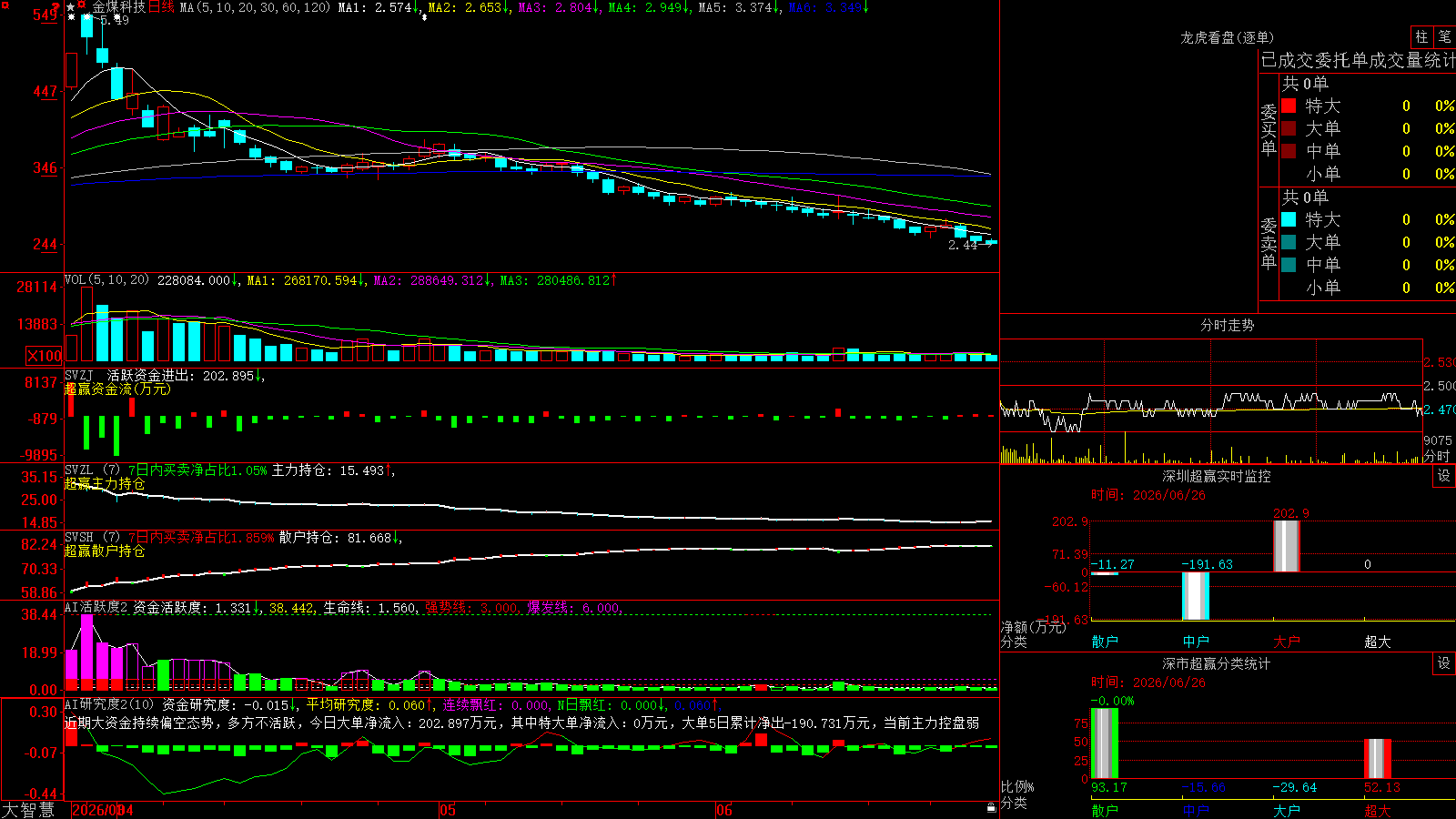Switch 龙虎看盘 to 柱 bar view

[x=1421, y=37]
